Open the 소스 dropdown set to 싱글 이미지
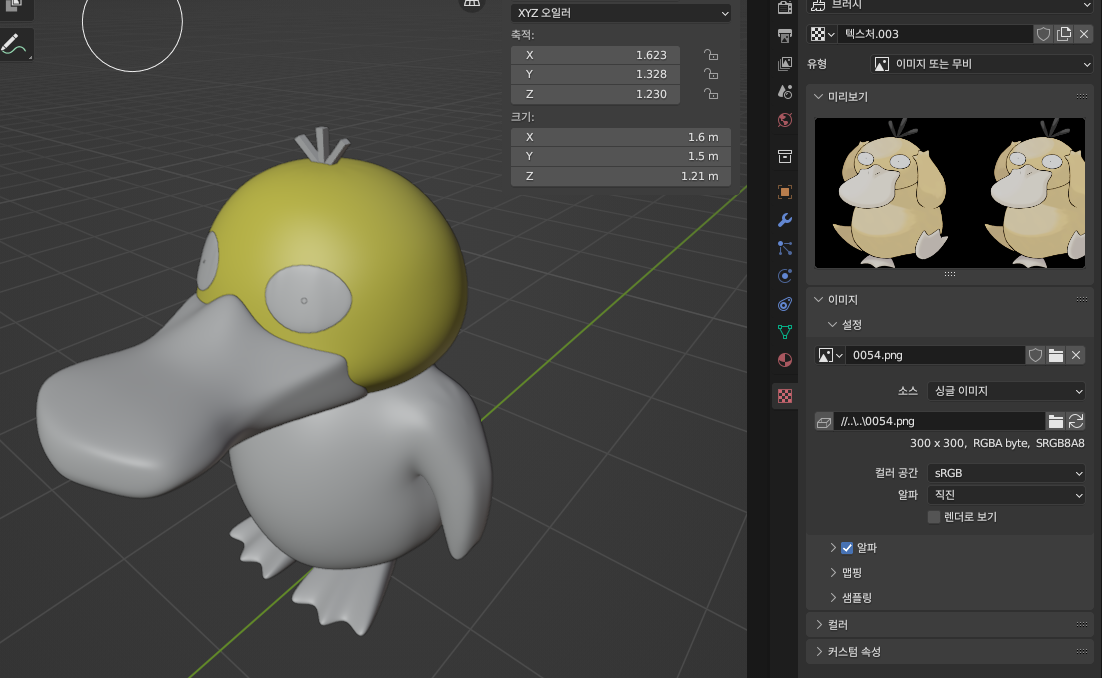The width and height of the screenshot is (1102, 678). tap(1006, 391)
